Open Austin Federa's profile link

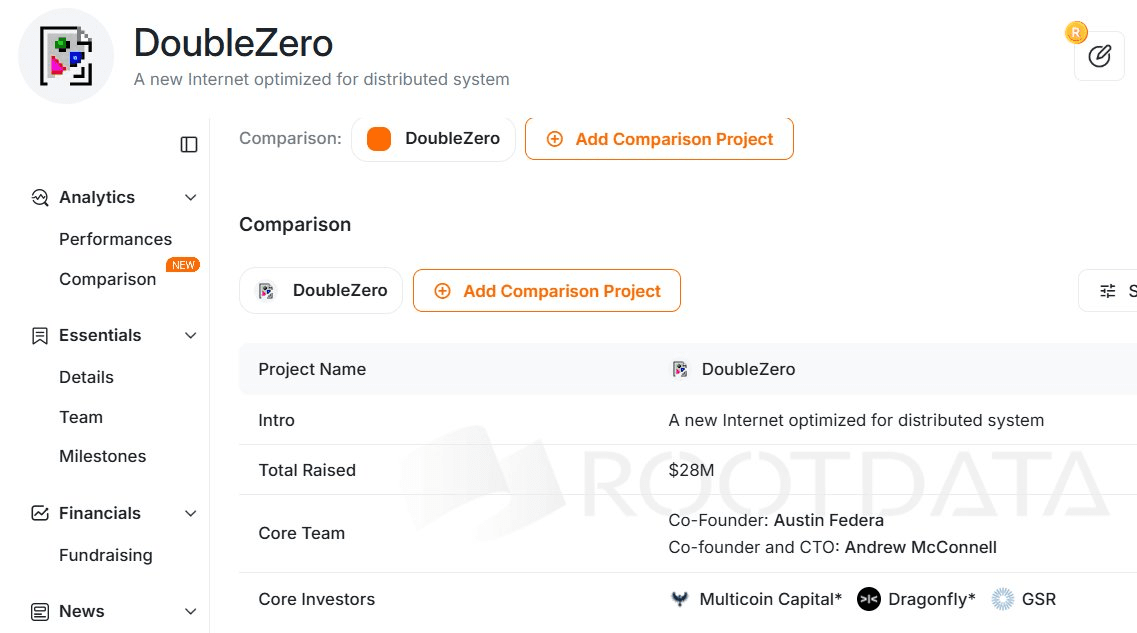[x=829, y=520]
